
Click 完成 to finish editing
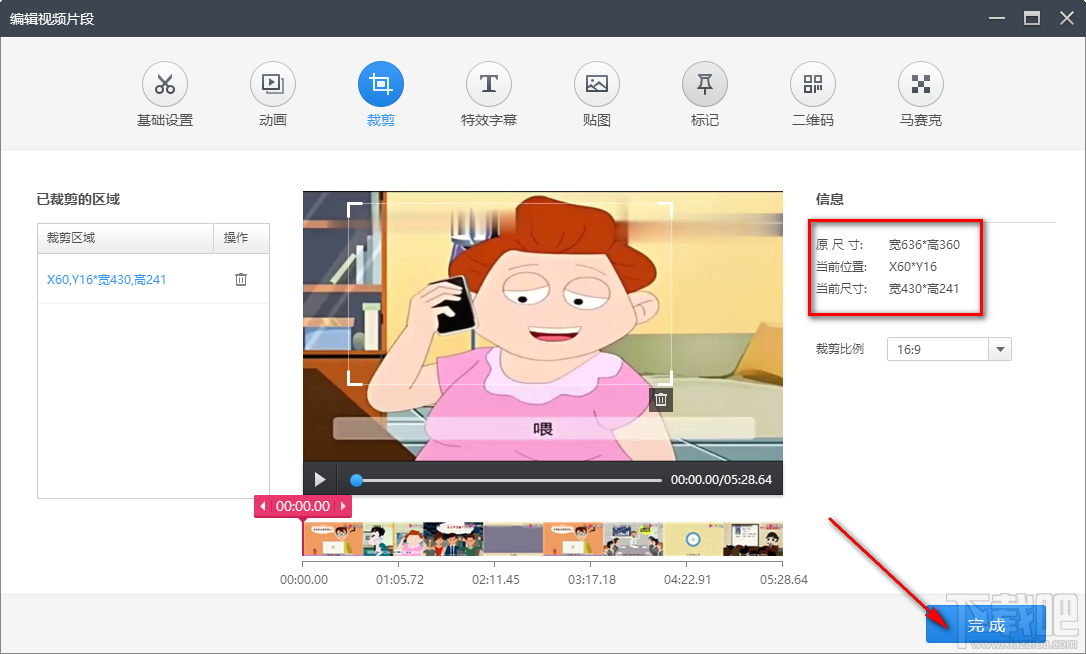coord(985,625)
